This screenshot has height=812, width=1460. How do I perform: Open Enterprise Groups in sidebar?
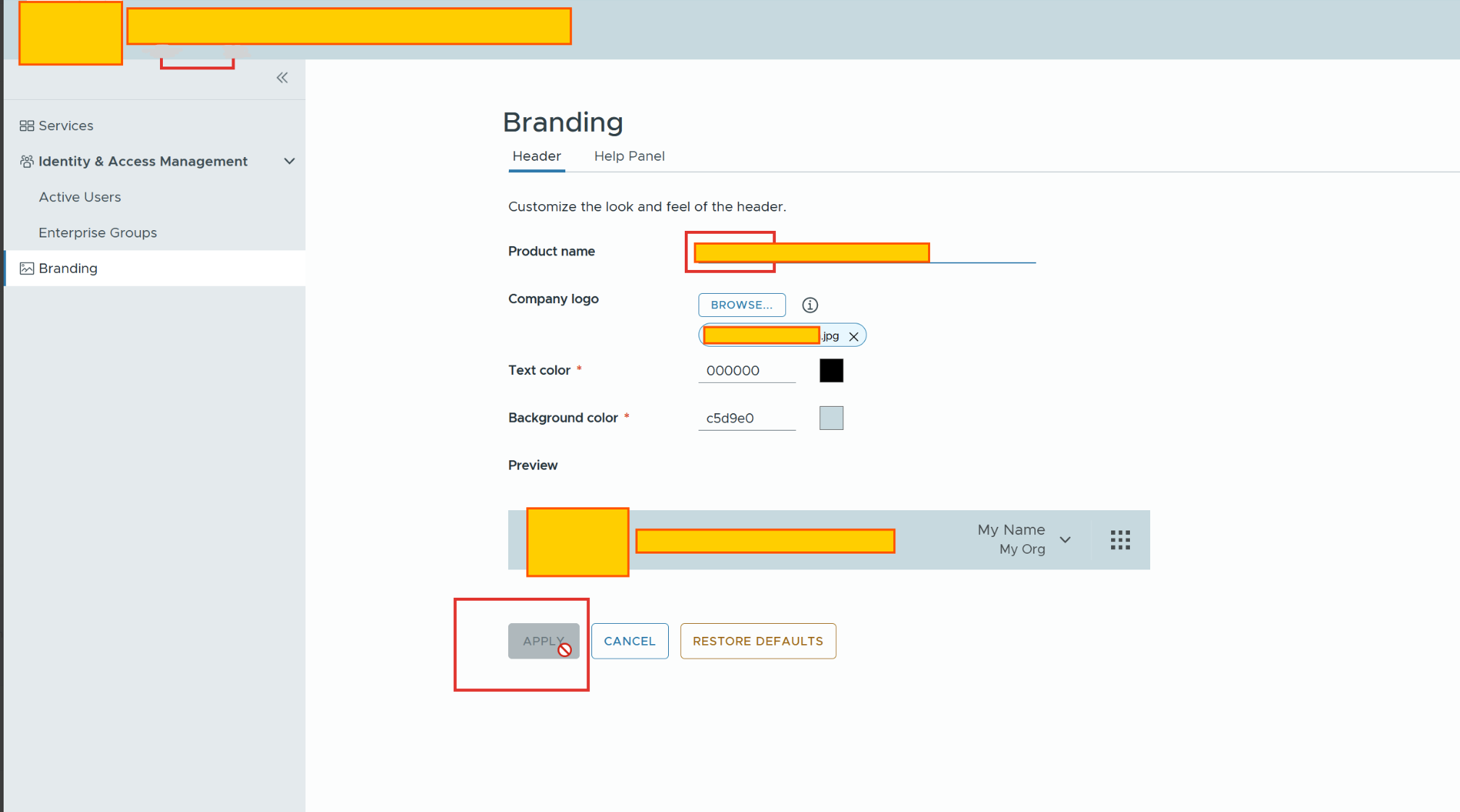click(98, 233)
